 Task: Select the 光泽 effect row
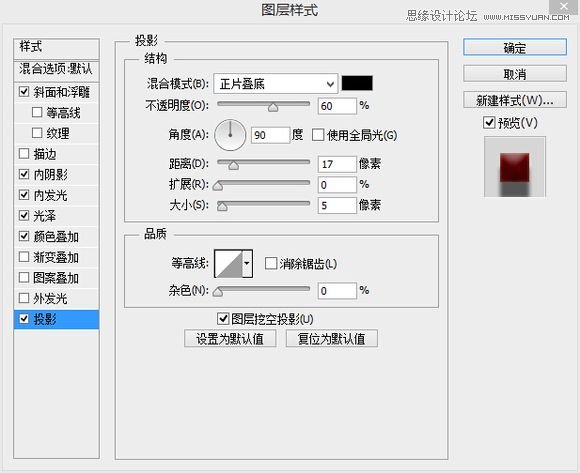56,216
